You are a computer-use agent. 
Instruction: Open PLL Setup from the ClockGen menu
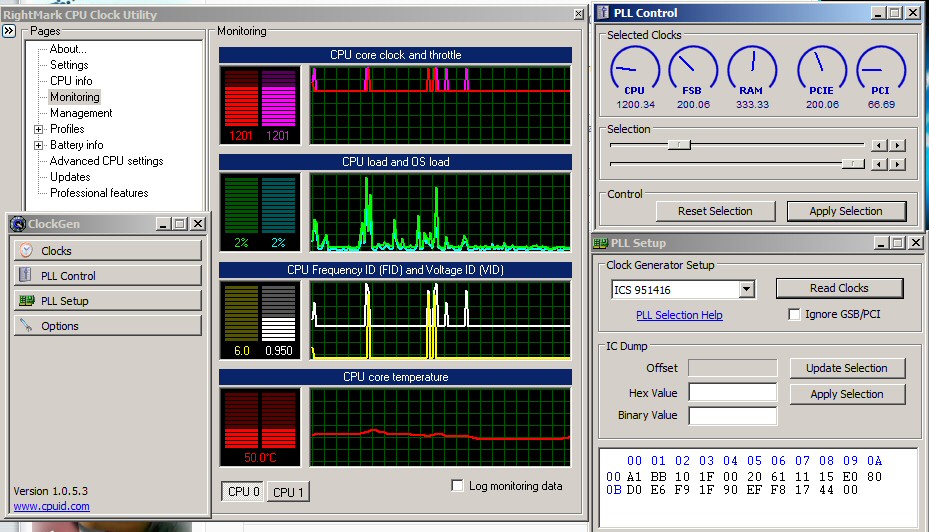[x=108, y=301]
